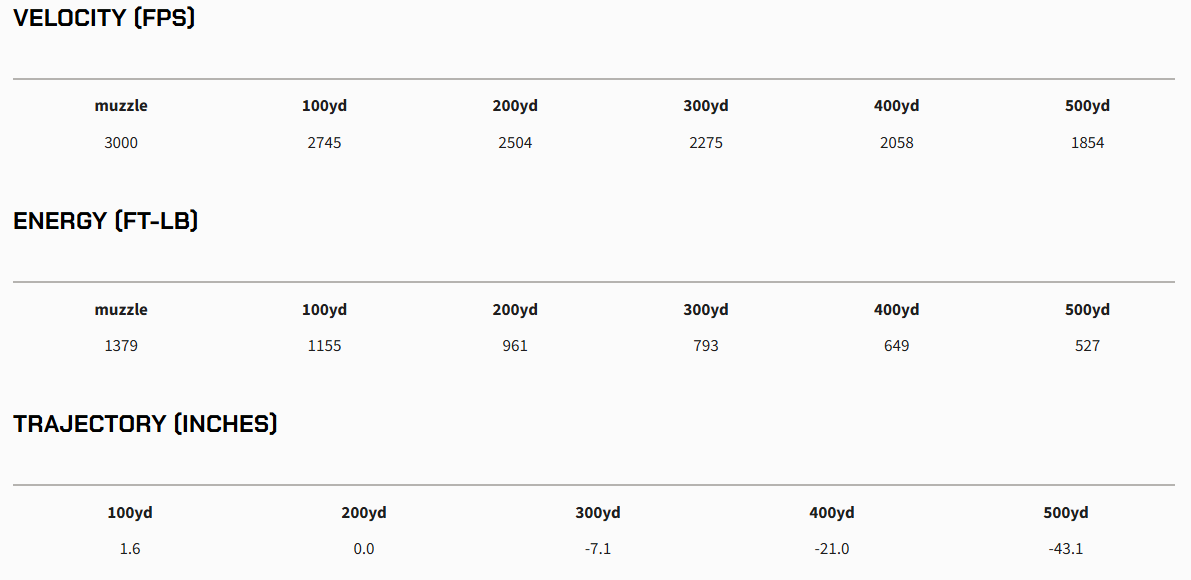Select the 500yd velocity value 1854

point(1087,143)
